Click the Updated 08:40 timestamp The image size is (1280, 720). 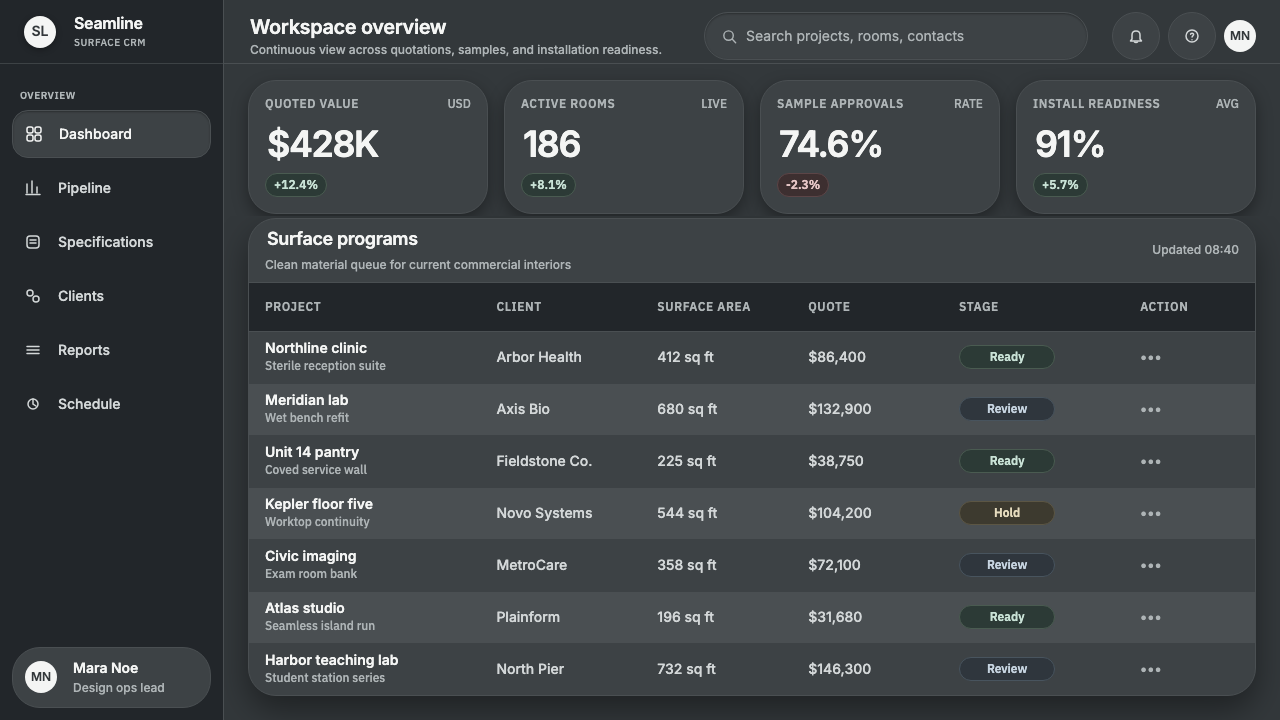(x=1195, y=250)
